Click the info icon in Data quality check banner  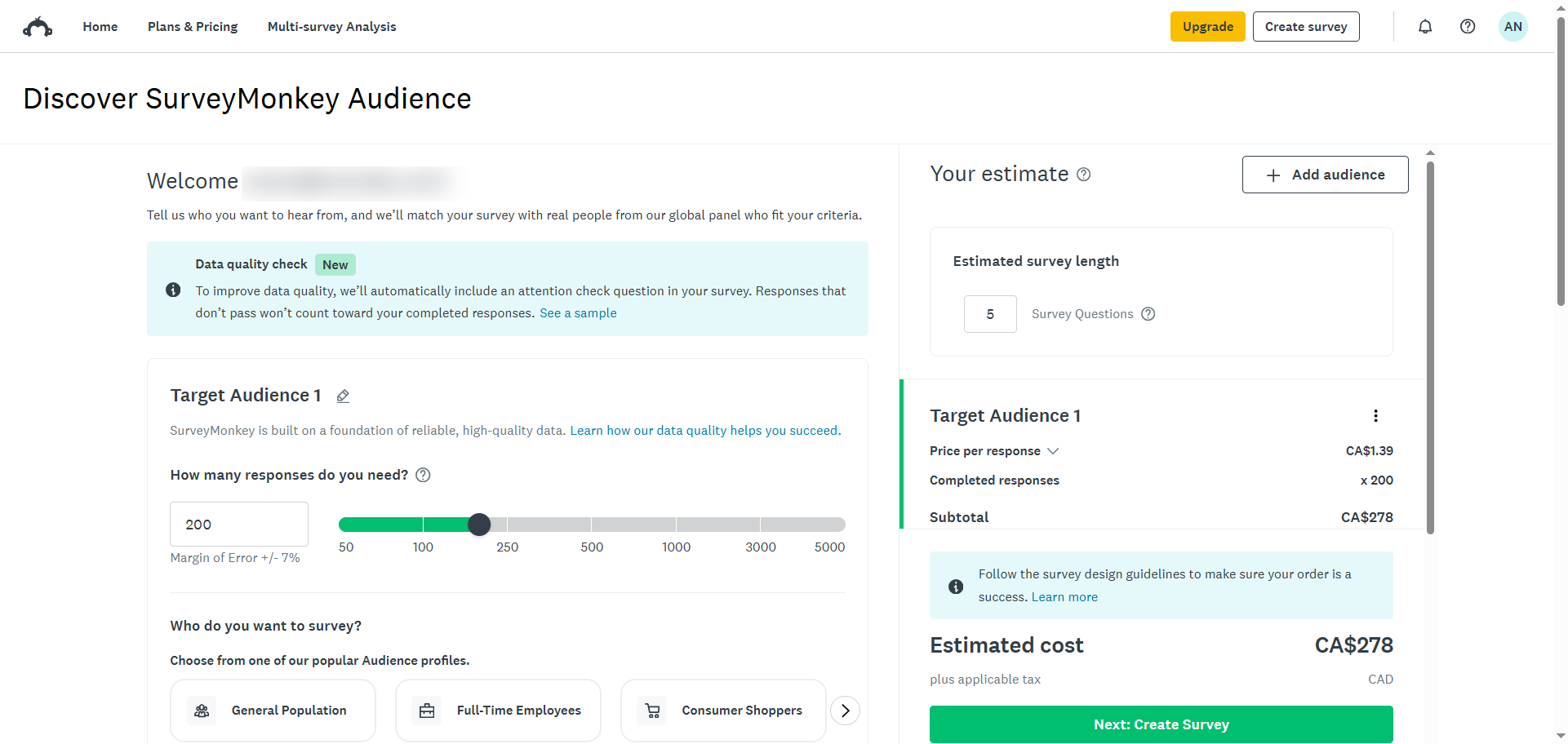173,290
